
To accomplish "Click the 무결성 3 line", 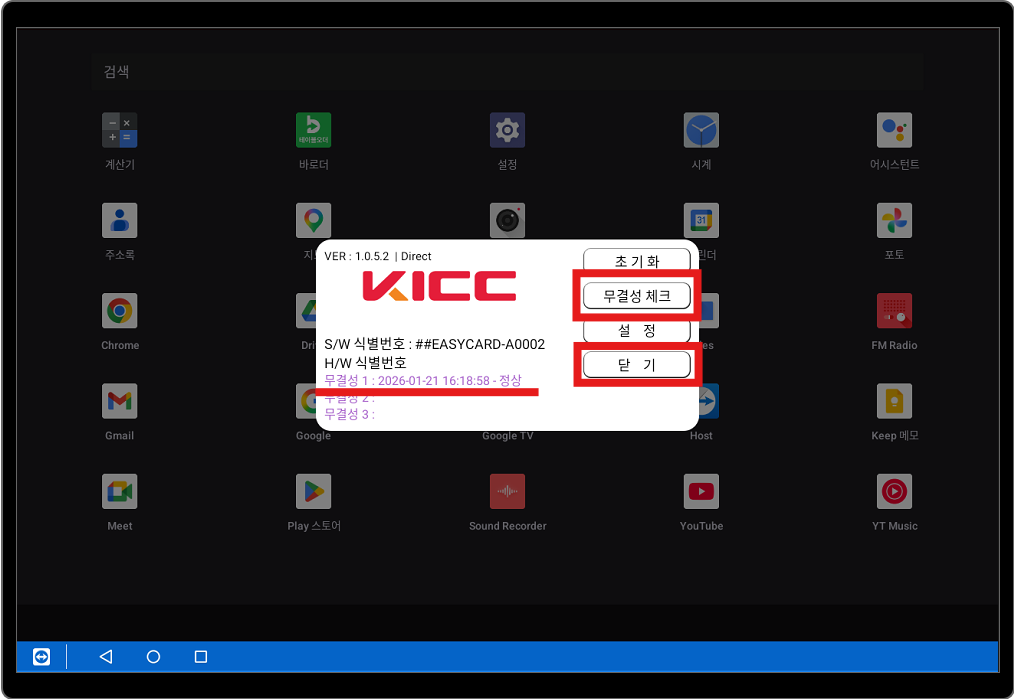I will click(349, 414).
